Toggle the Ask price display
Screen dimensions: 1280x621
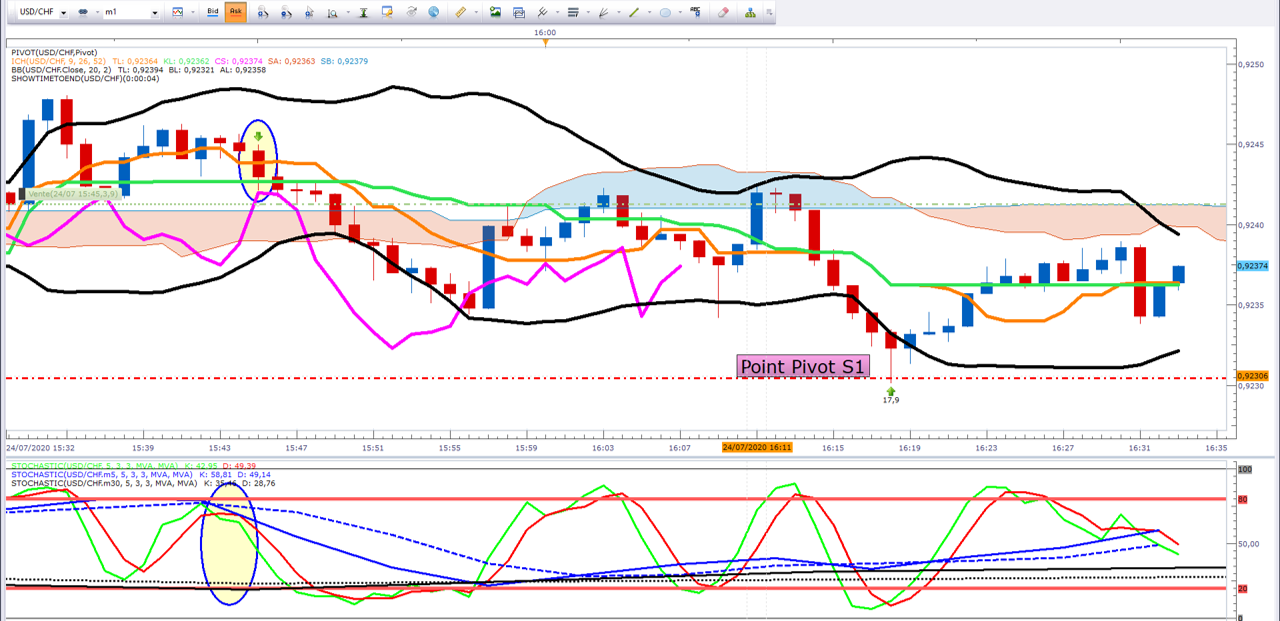coord(236,12)
